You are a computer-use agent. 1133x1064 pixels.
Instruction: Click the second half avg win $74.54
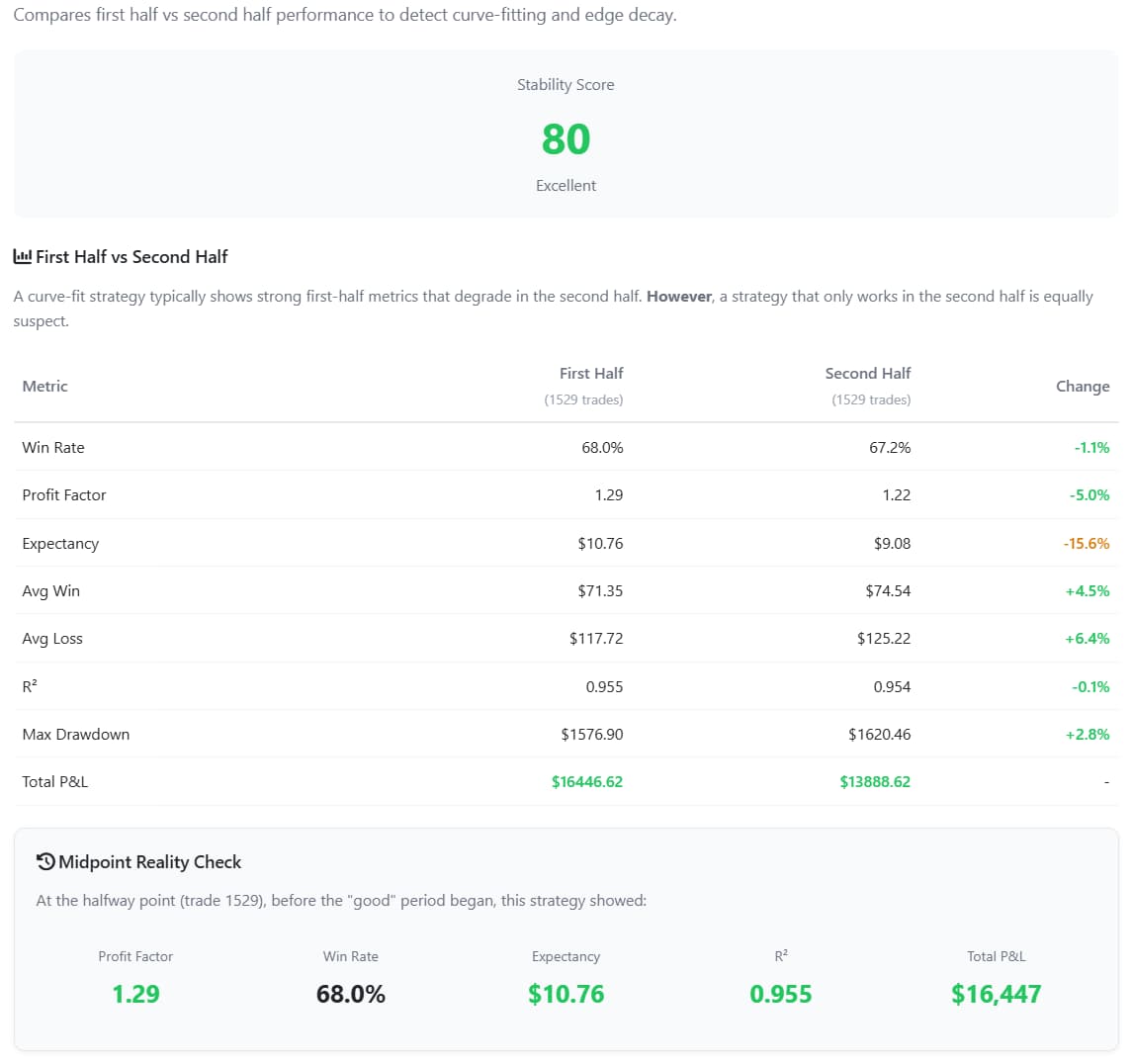888,591
